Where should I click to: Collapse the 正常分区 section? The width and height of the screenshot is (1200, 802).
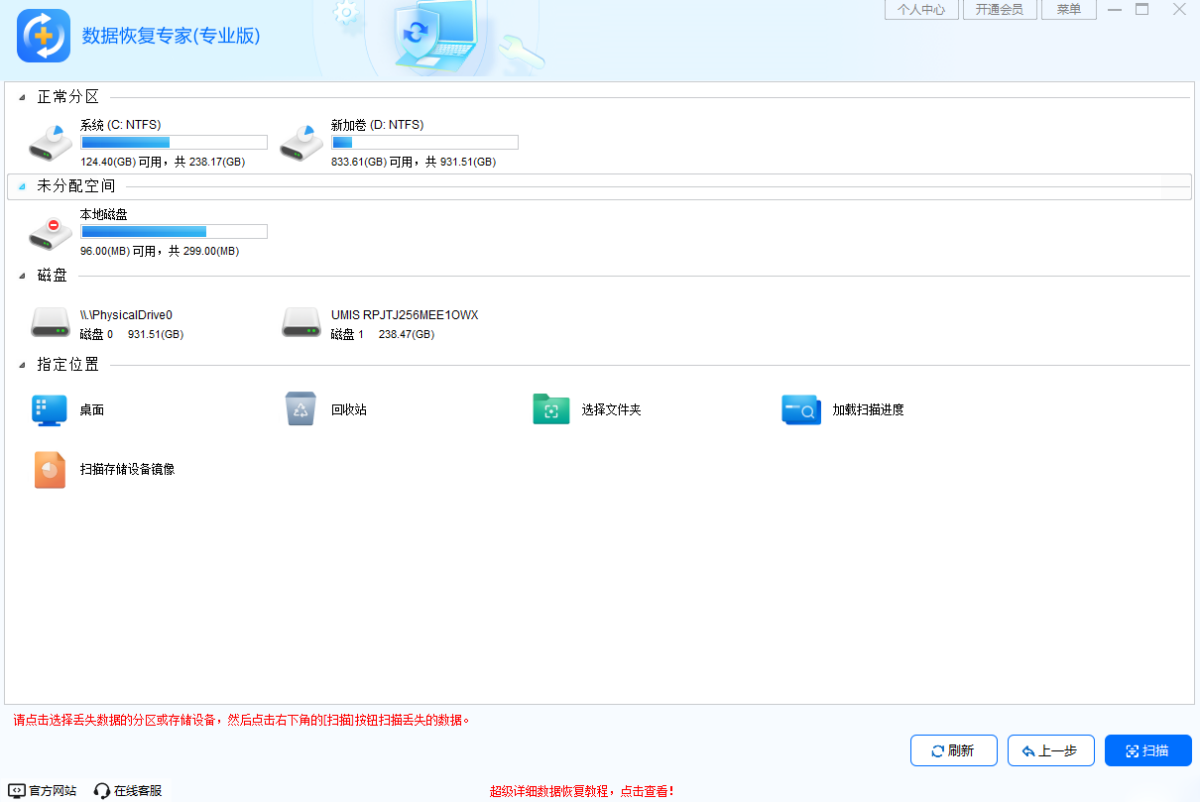pos(24,99)
